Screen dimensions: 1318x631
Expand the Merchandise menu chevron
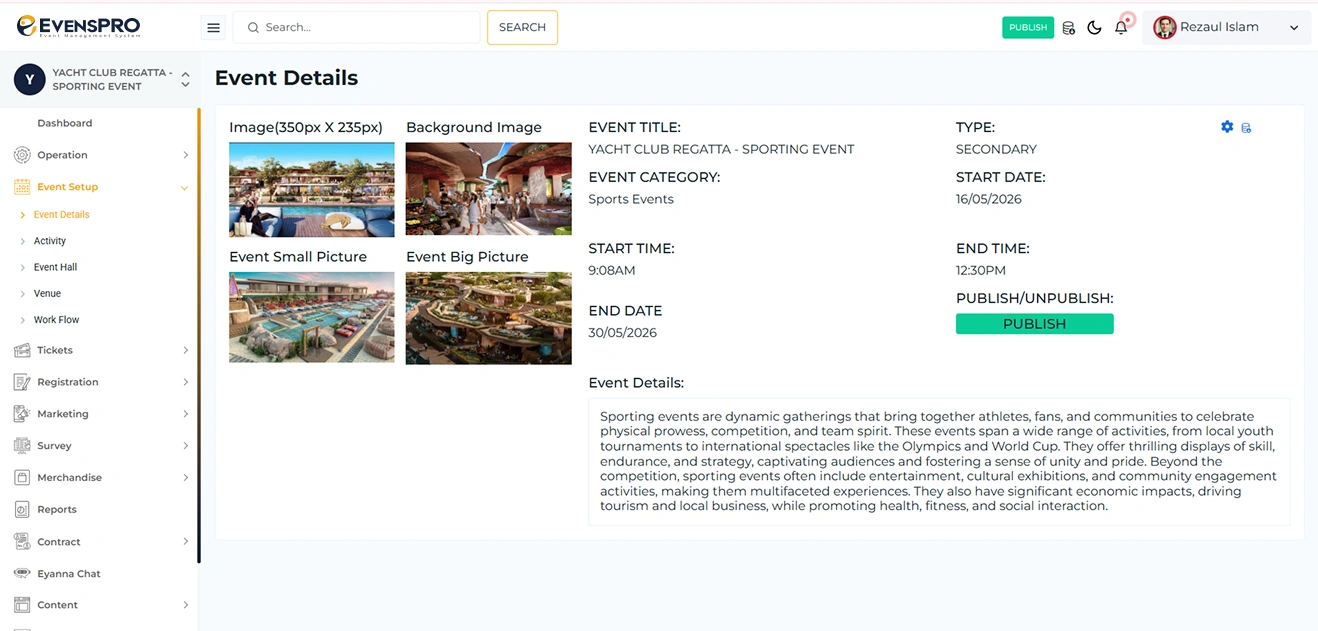click(186, 478)
